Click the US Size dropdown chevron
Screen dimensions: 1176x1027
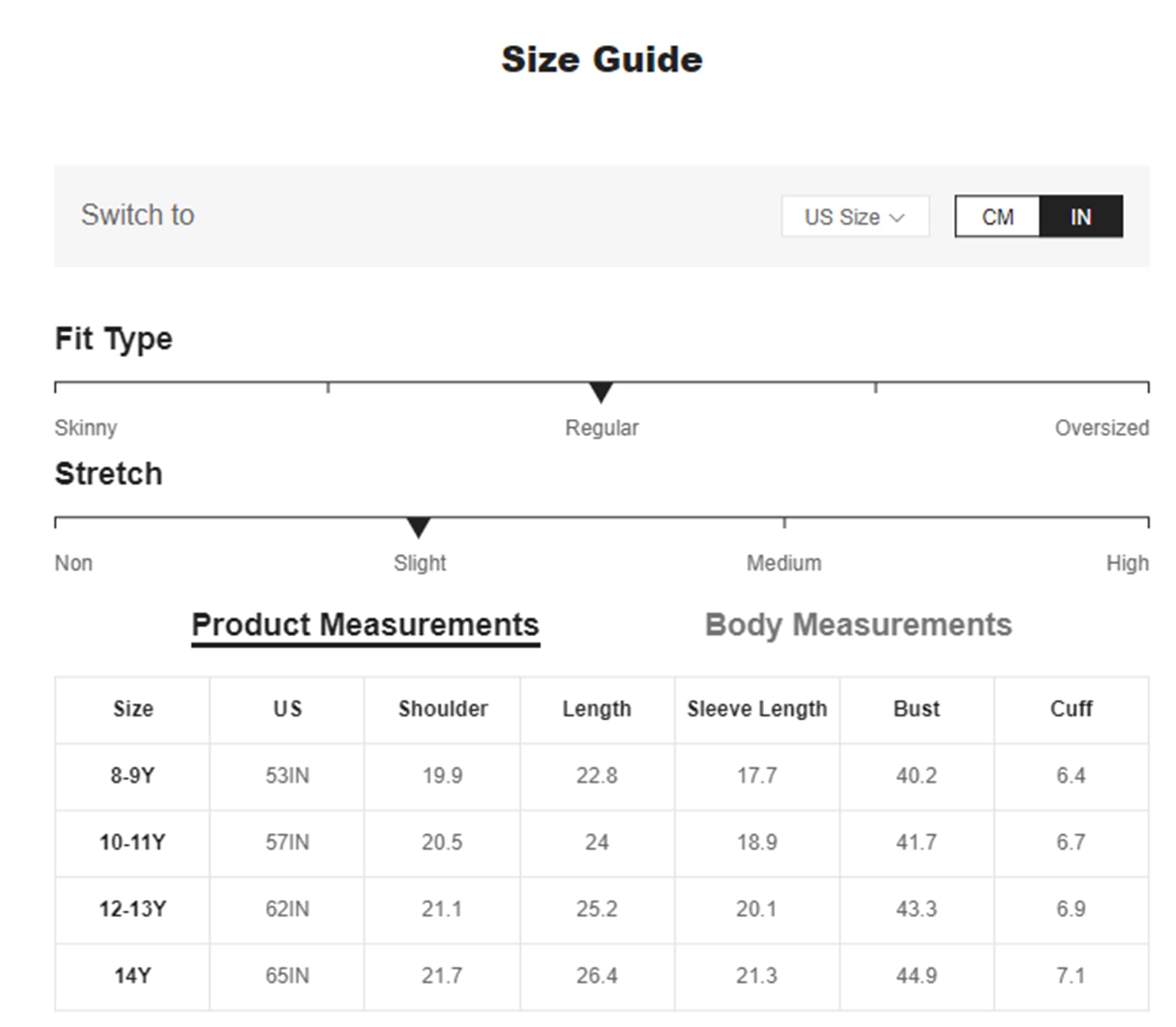coord(897,217)
